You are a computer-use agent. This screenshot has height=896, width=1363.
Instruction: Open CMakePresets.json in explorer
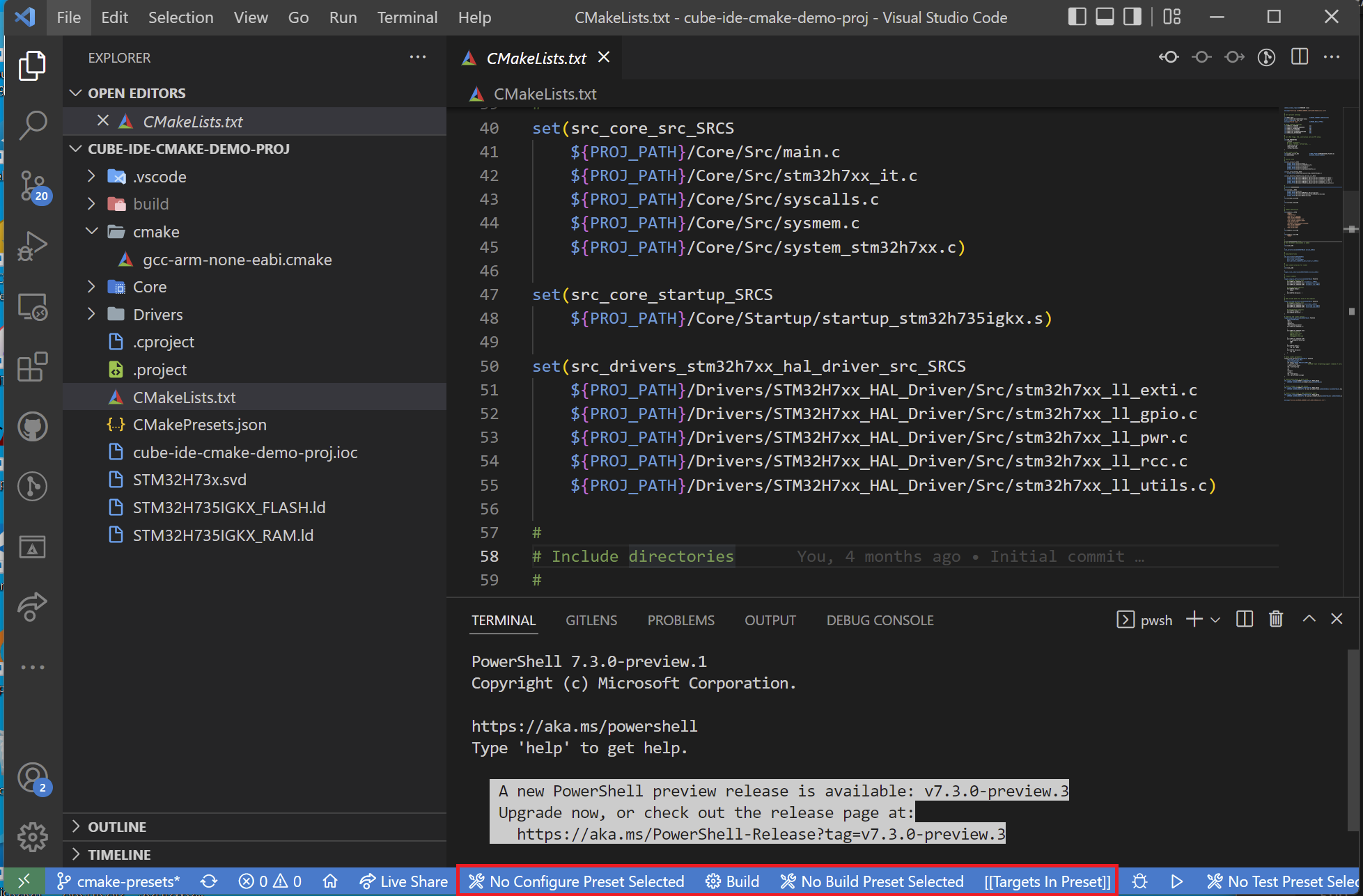tap(199, 425)
